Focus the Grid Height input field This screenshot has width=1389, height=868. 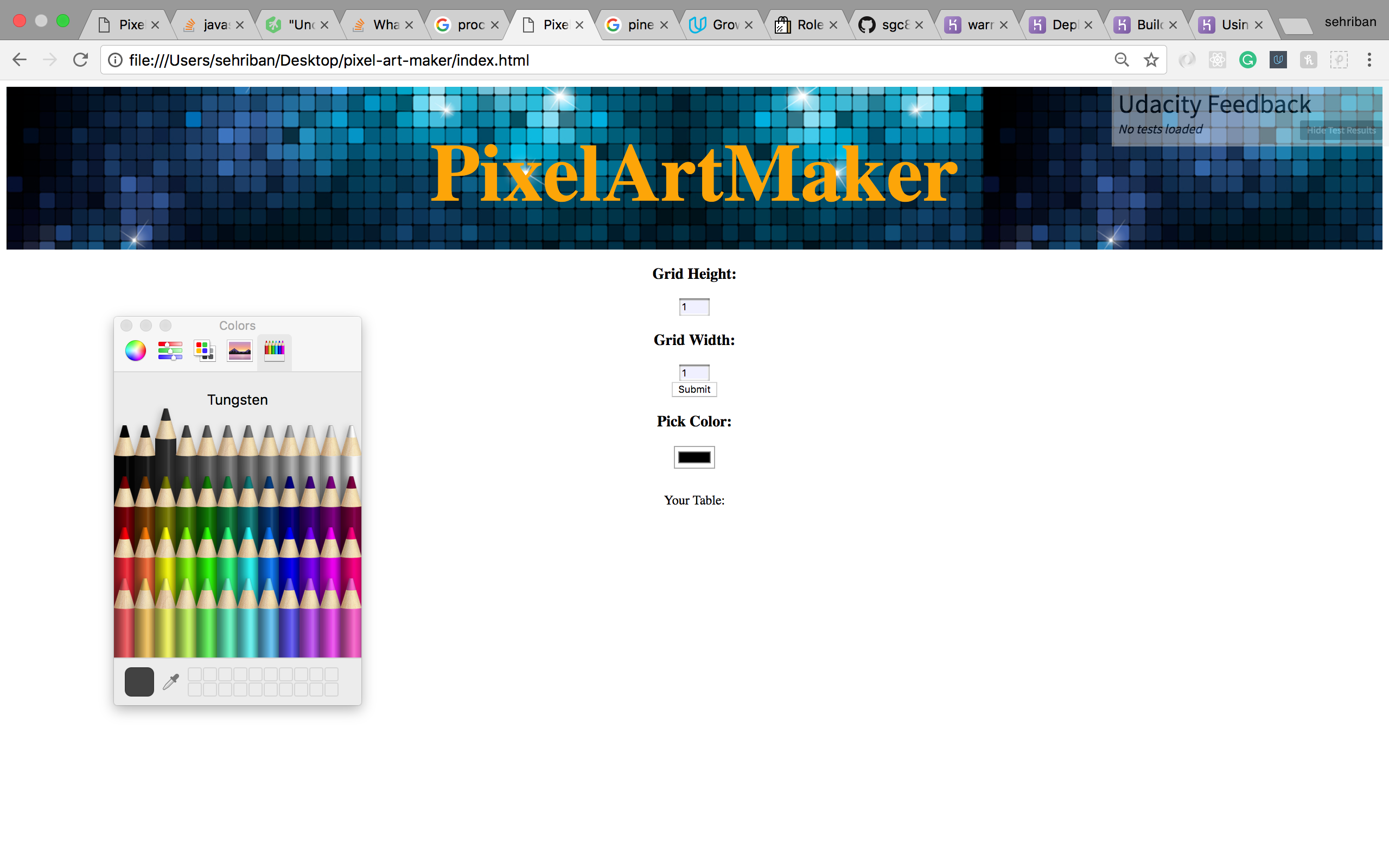(693, 307)
